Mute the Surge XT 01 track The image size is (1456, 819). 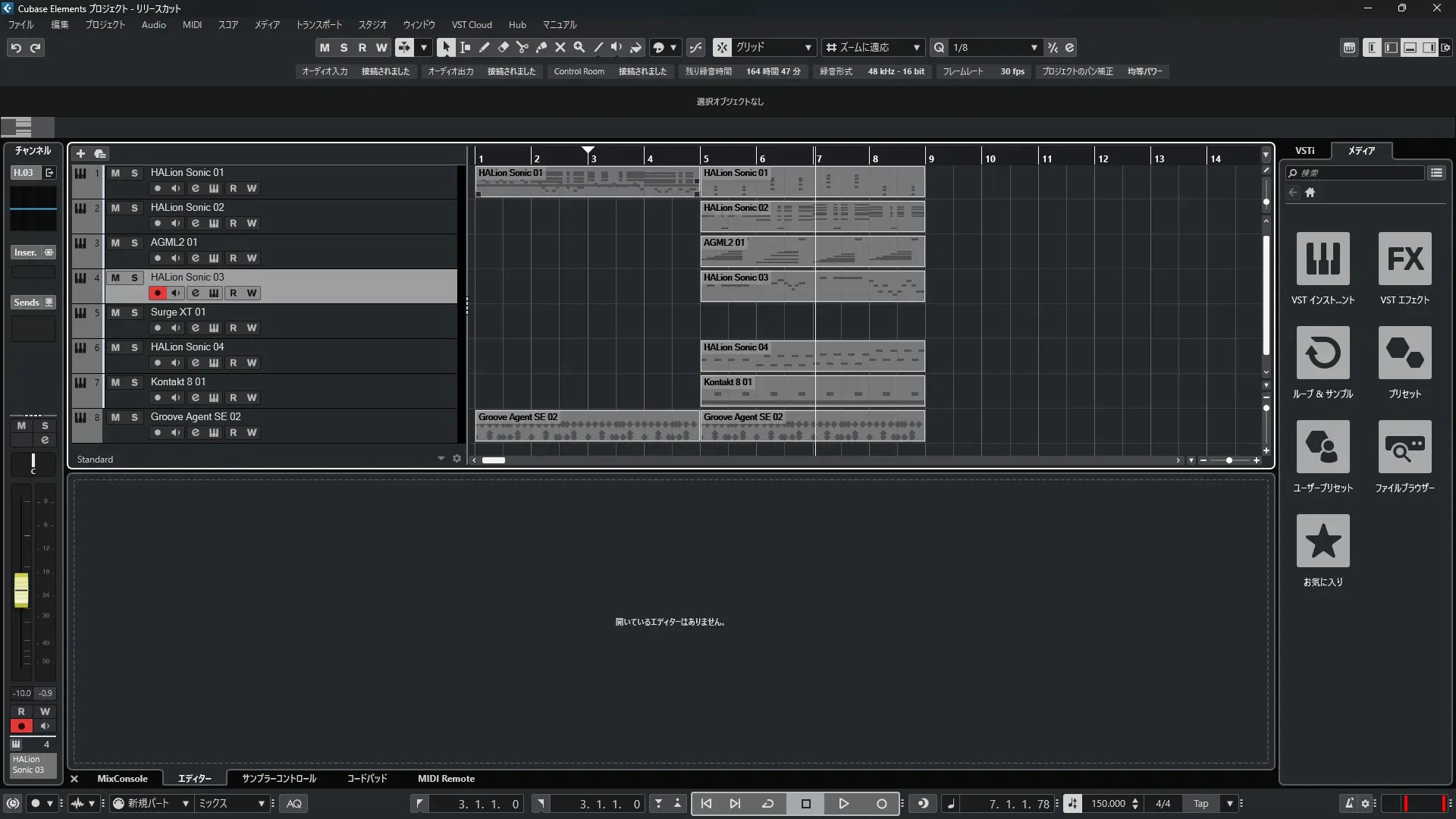click(x=115, y=312)
